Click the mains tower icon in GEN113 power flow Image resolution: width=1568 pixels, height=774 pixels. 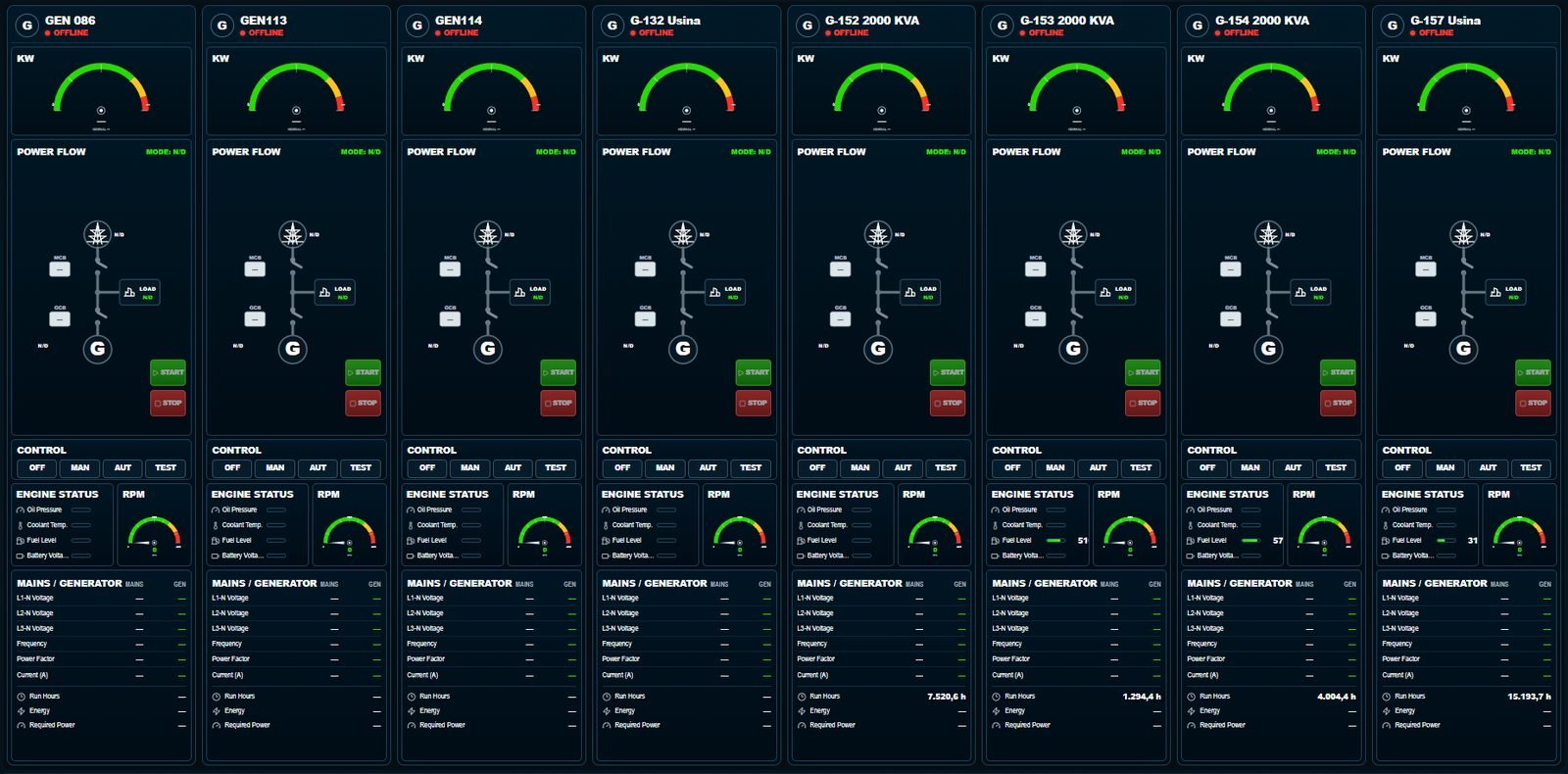[292, 234]
